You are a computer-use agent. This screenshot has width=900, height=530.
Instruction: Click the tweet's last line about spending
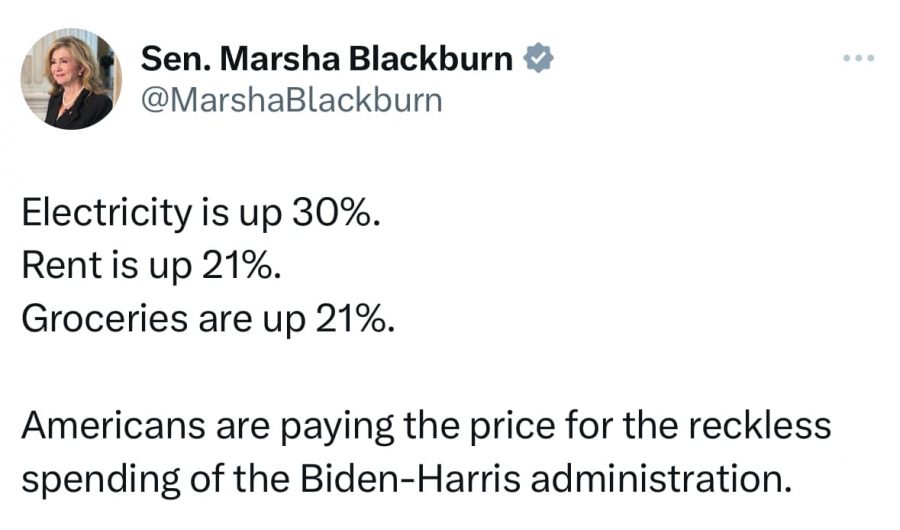pos(406,476)
